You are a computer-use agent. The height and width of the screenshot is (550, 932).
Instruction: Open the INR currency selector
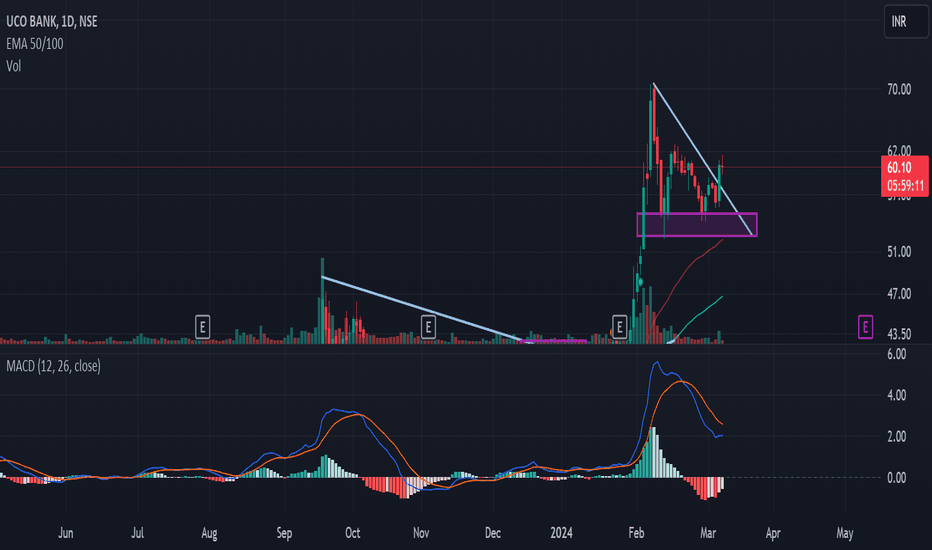pos(906,21)
